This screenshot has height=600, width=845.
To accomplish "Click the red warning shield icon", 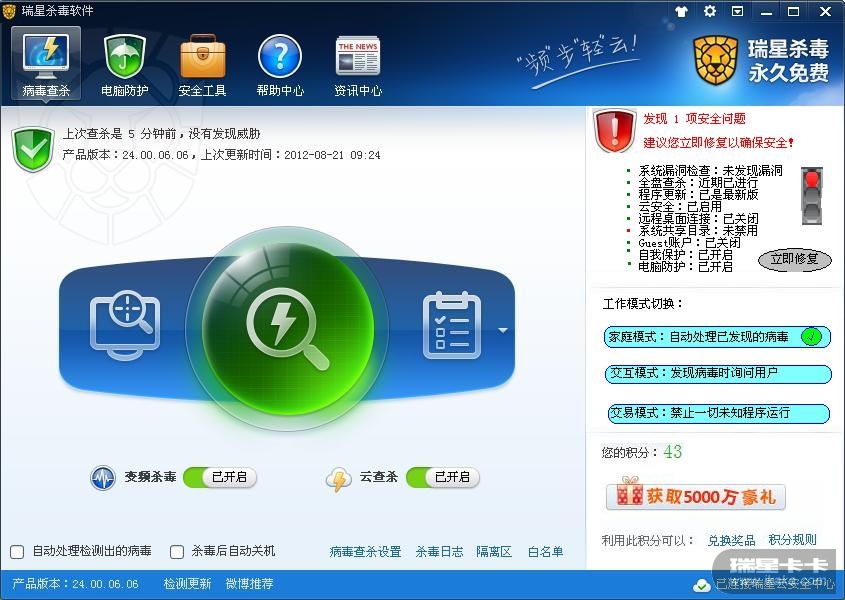I will (614, 130).
